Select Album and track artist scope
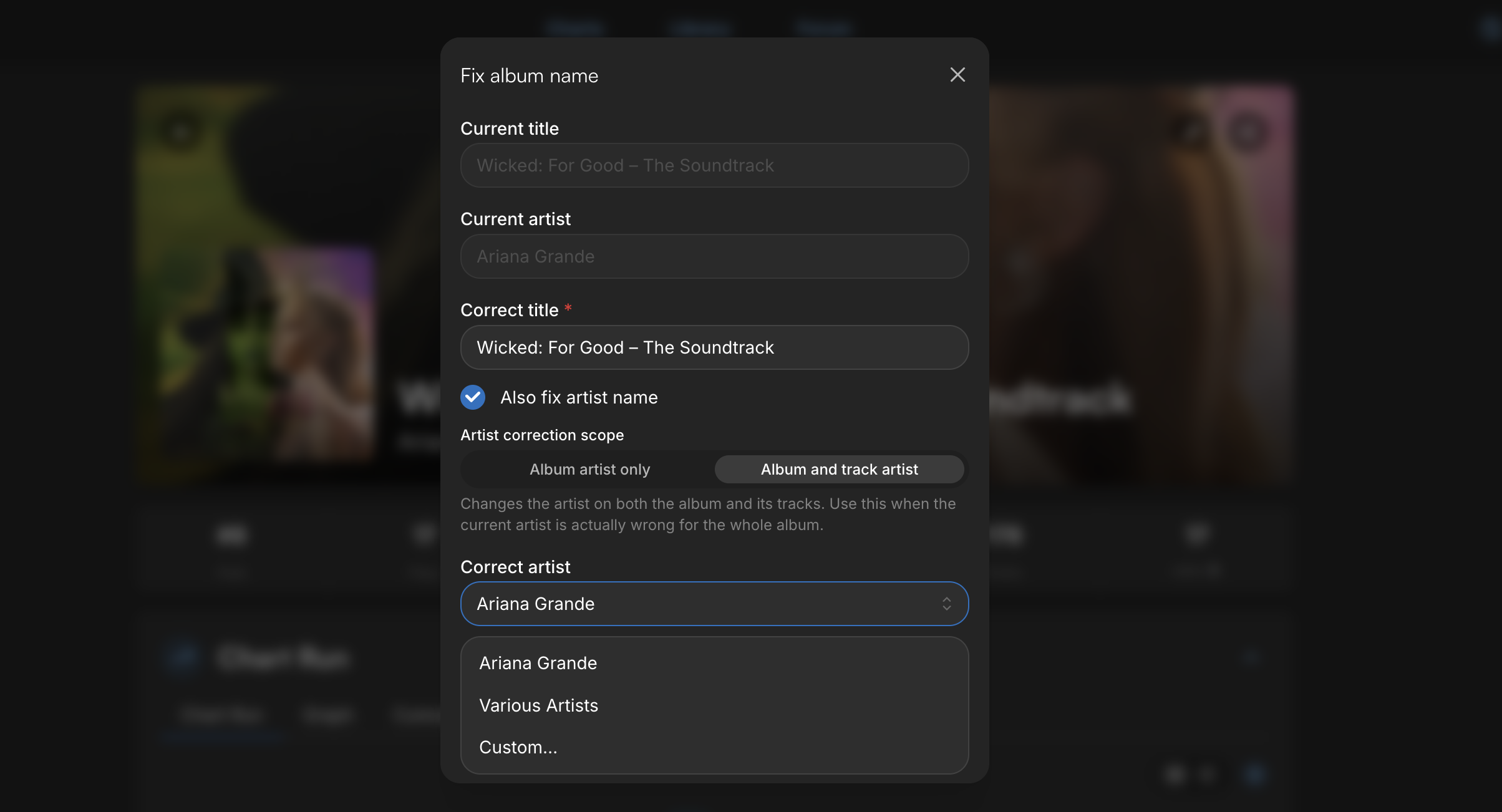 (x=839, y=469)
